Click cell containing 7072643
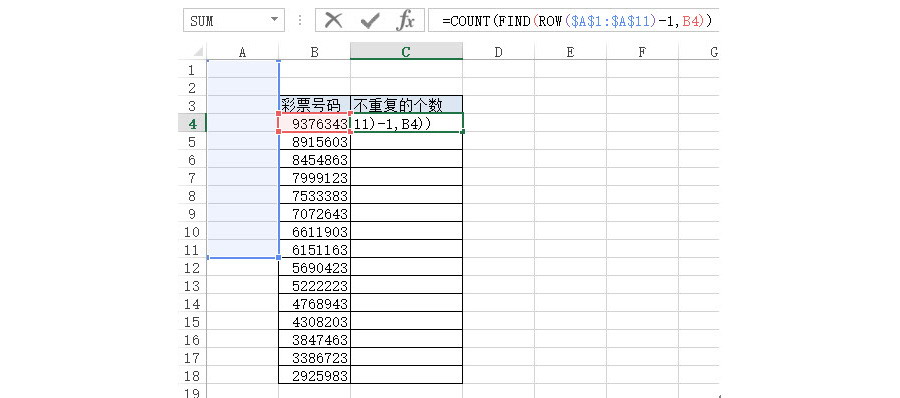Image resolution: width=900 pixels, height=398 pixels. coord(315,213)
